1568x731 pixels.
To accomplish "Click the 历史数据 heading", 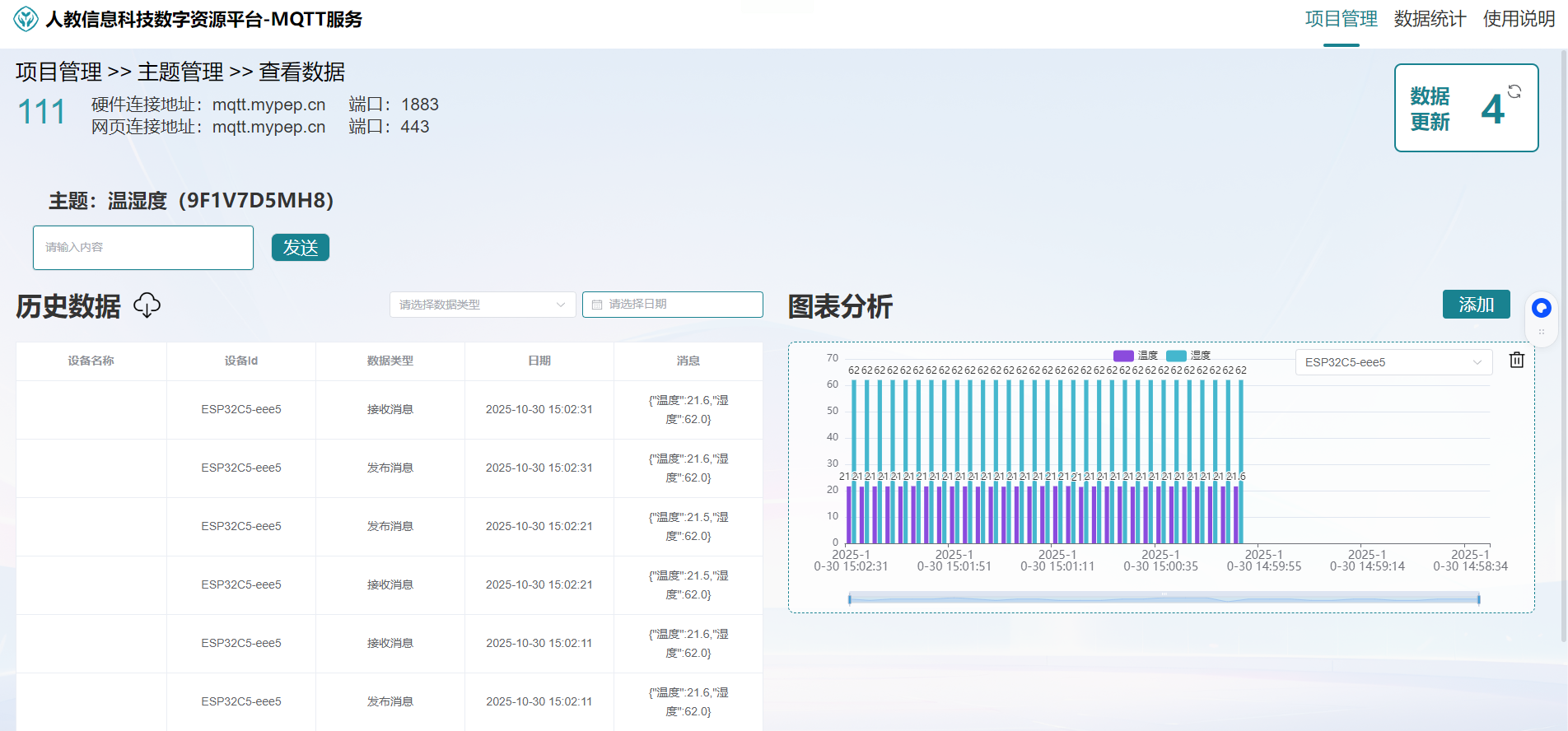I will (68, 306).
